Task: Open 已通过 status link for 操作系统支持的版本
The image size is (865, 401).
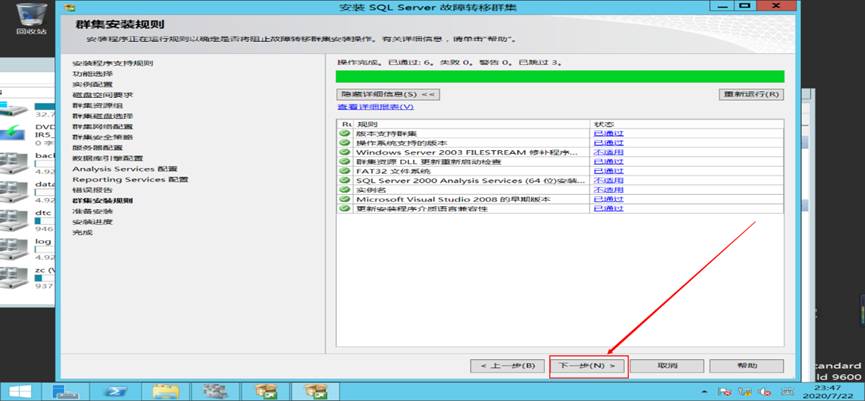Action: pyautogui.click(x=608, y=143)
